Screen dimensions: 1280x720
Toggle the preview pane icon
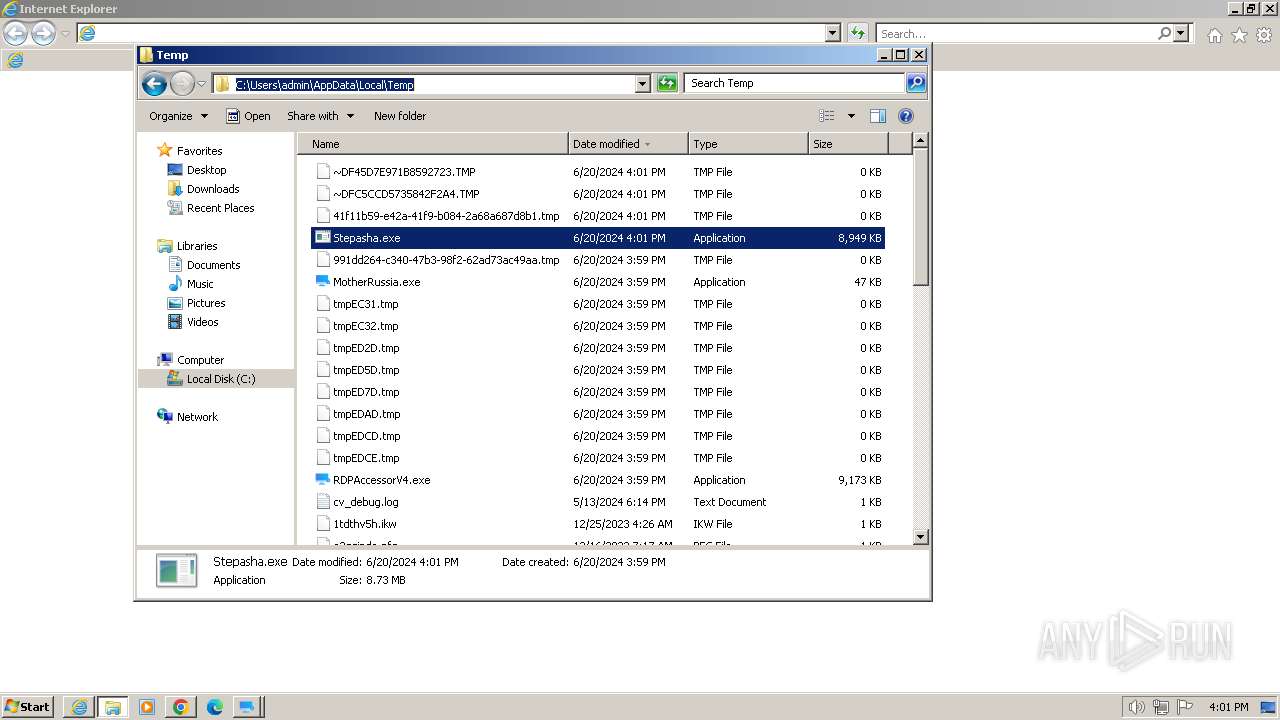[x=877, y=116]
